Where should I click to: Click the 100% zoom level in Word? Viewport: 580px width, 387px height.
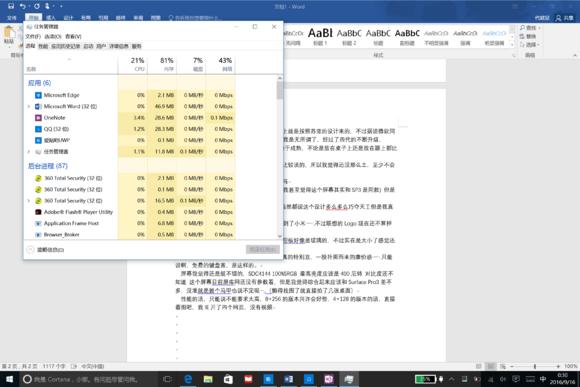pyautogui.click(x=571, y=366)
